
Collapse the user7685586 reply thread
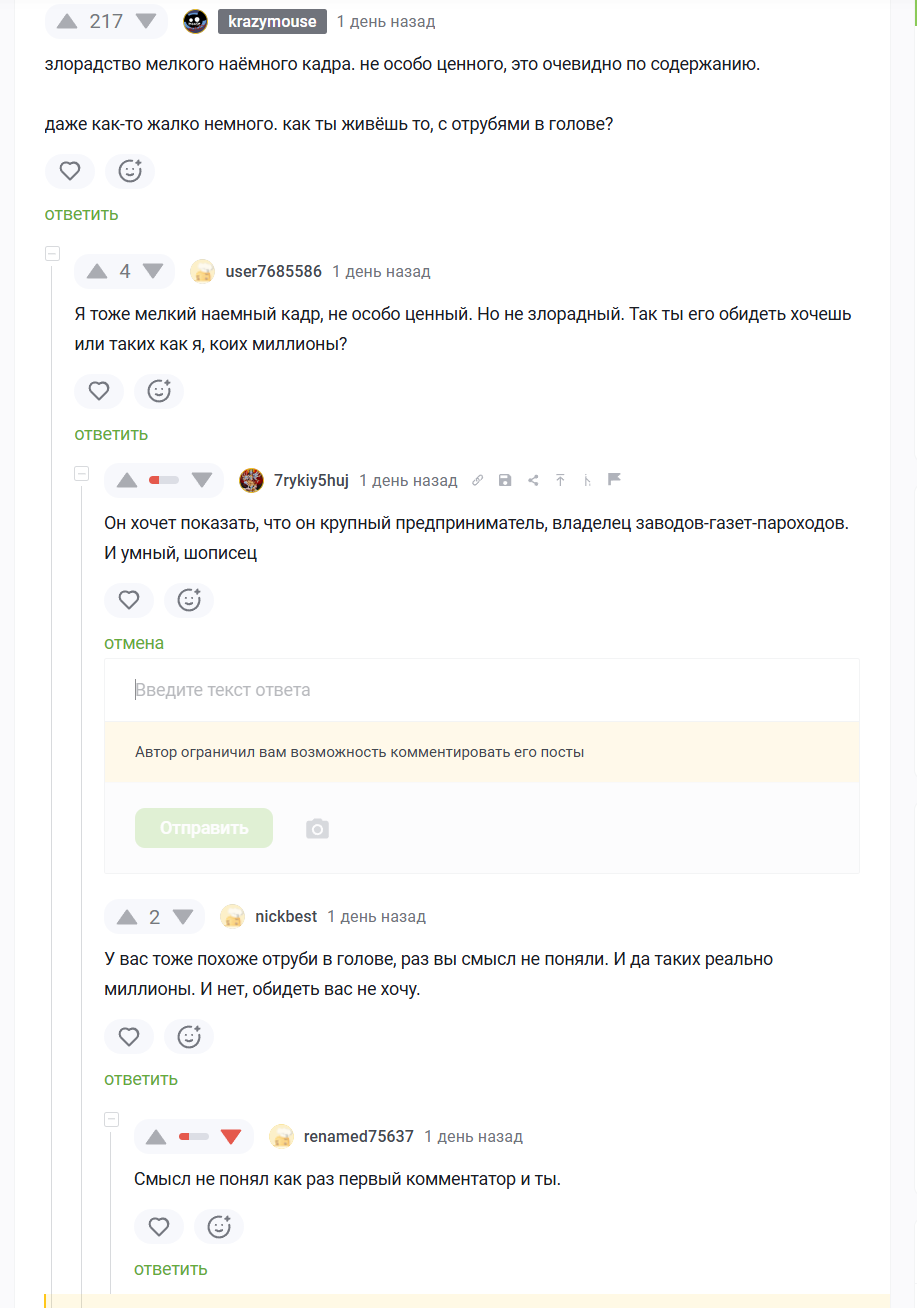pyautogui.click(x=52, y=254)
